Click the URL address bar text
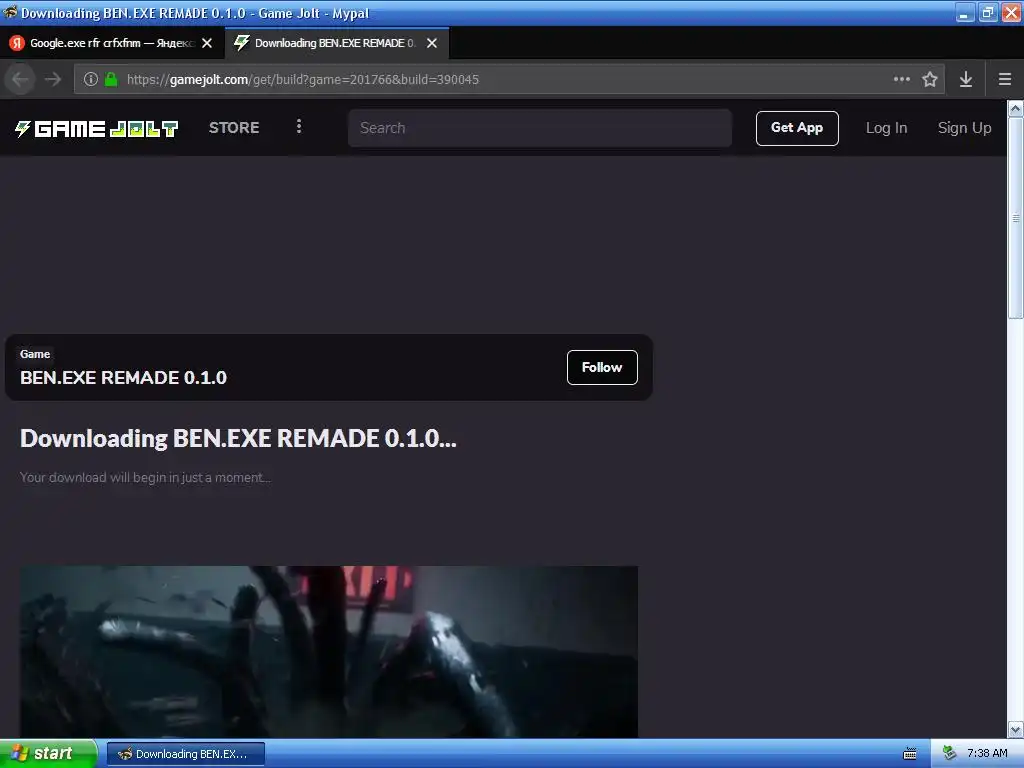 [x=302, y=79]
